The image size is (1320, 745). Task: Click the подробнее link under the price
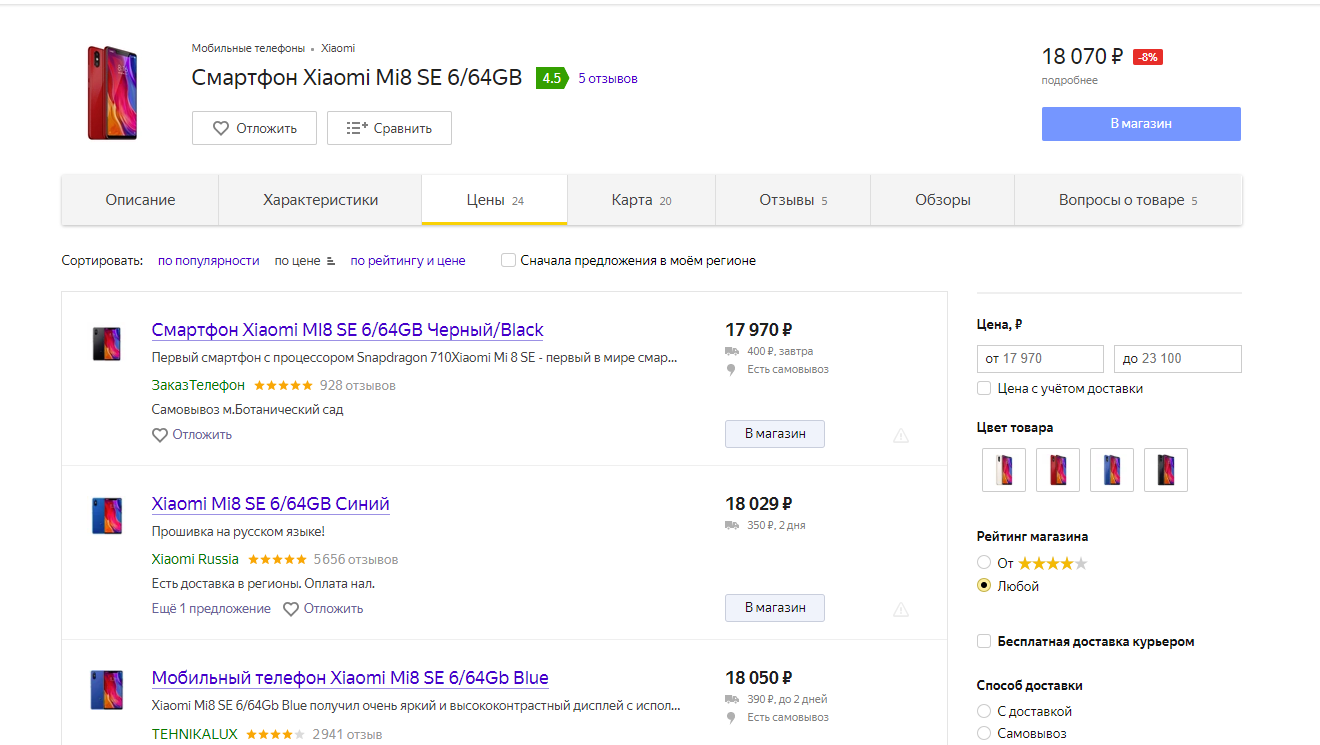(x=1069, y=80)
